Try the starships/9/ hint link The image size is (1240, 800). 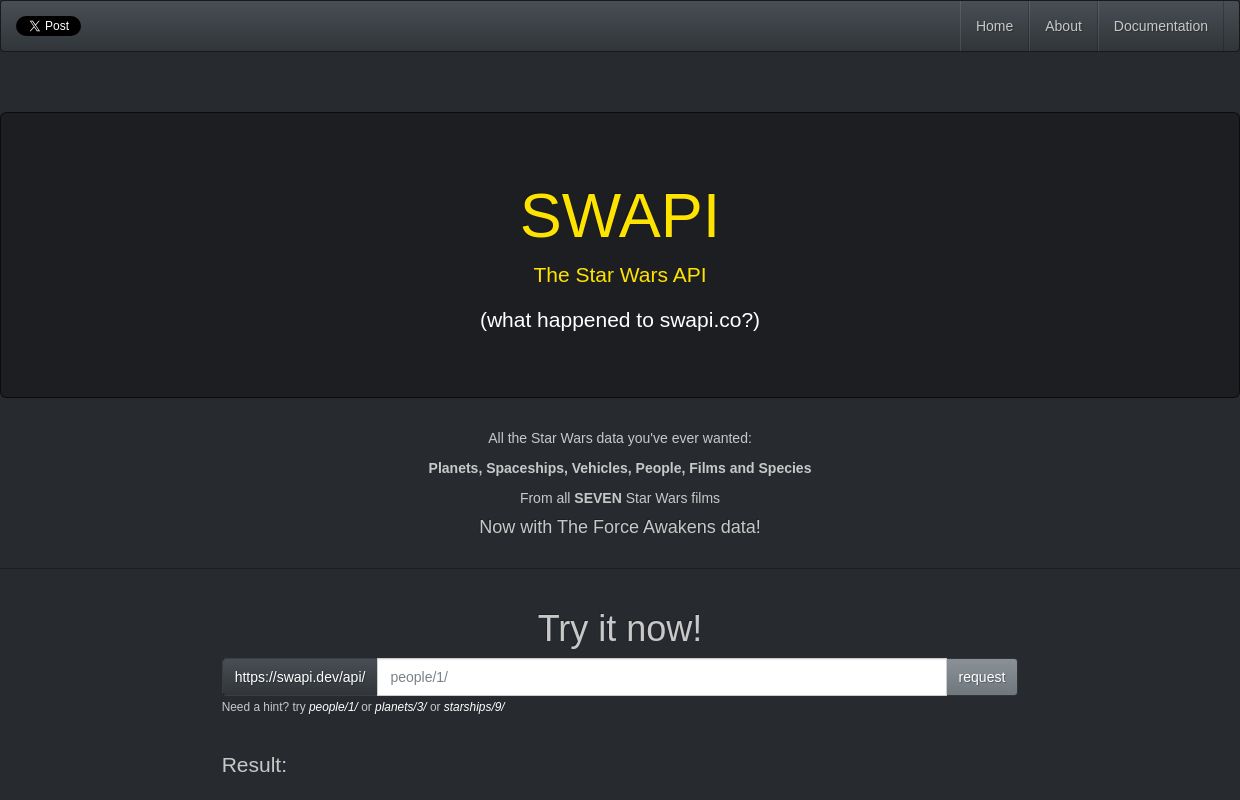click(x=474, y=707)
